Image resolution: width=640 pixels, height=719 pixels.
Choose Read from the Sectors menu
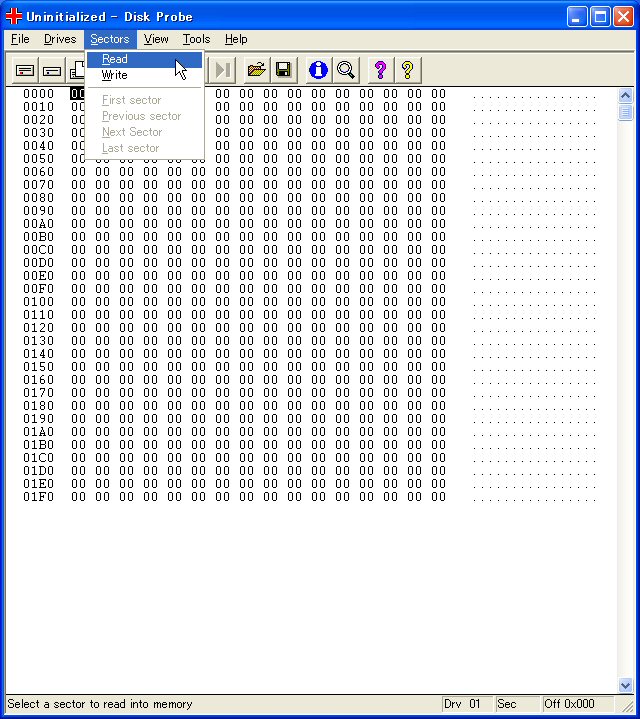click(x=144, y=59)
